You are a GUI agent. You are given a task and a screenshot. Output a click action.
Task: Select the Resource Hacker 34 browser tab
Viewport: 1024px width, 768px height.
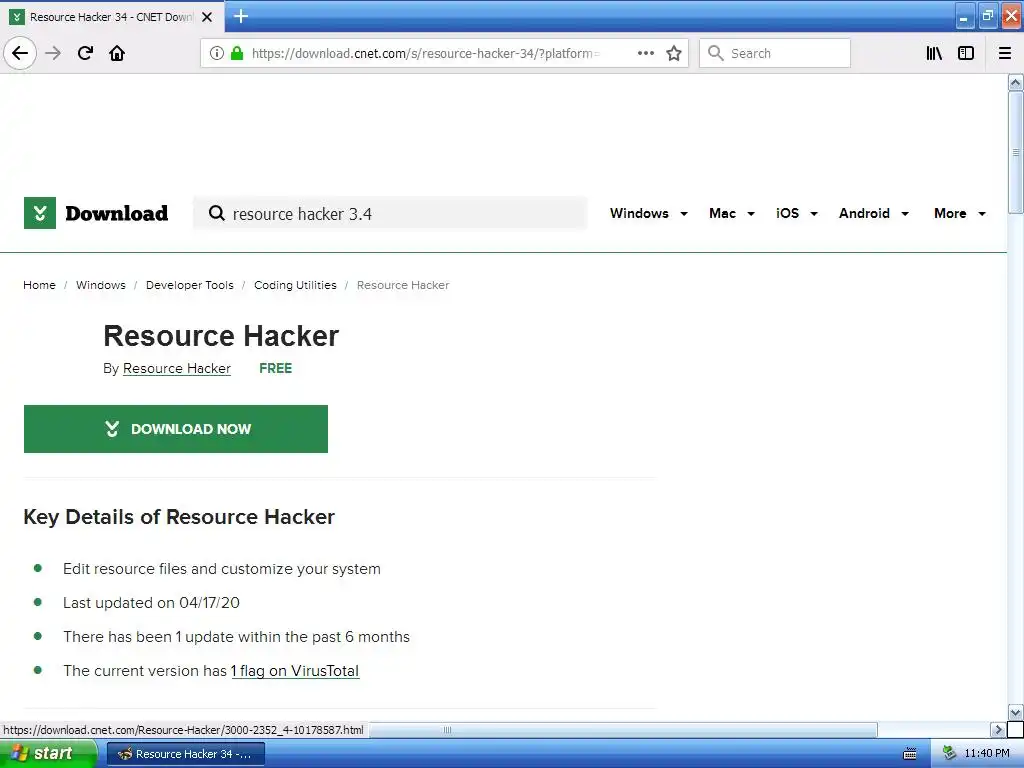(112, 17)
